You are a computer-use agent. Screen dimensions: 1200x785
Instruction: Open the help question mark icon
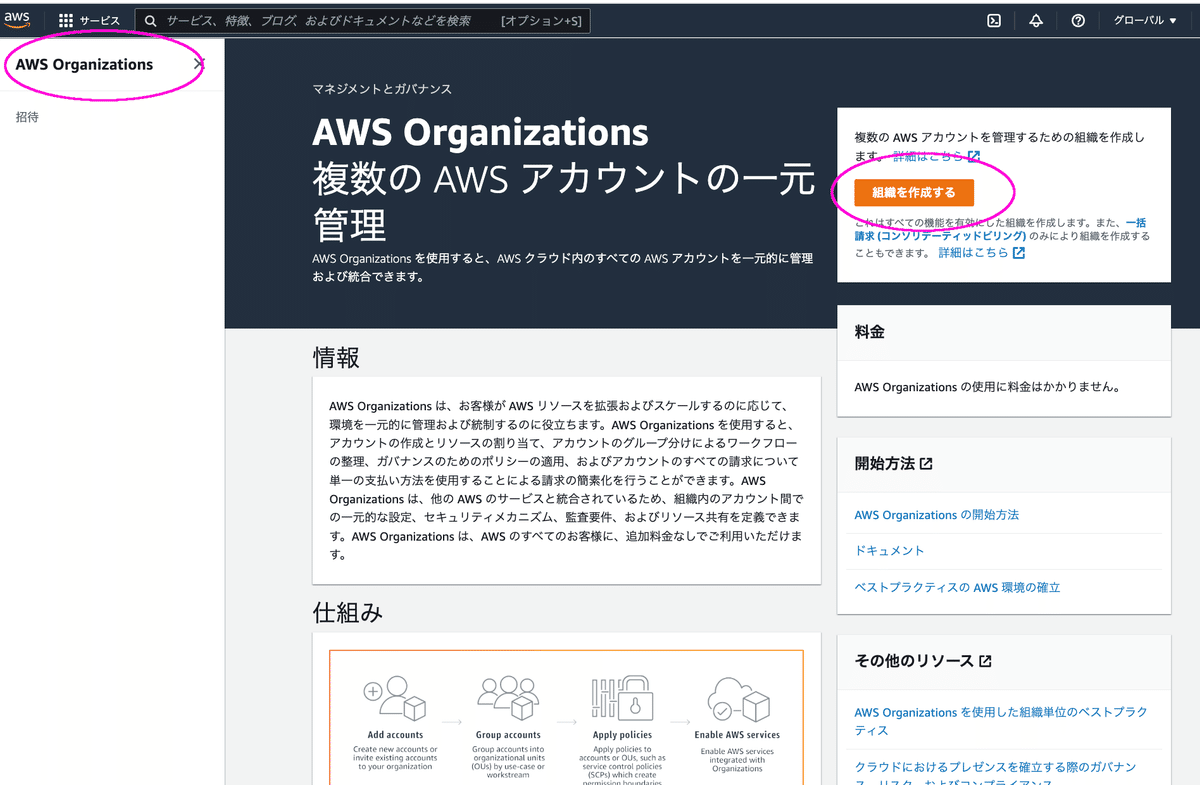(1078, 20)
